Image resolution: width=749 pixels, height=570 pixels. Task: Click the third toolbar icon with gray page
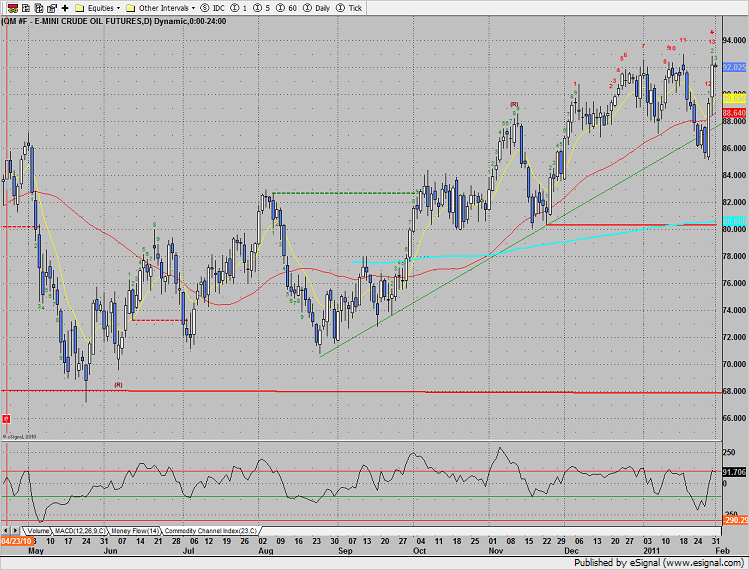39,8
